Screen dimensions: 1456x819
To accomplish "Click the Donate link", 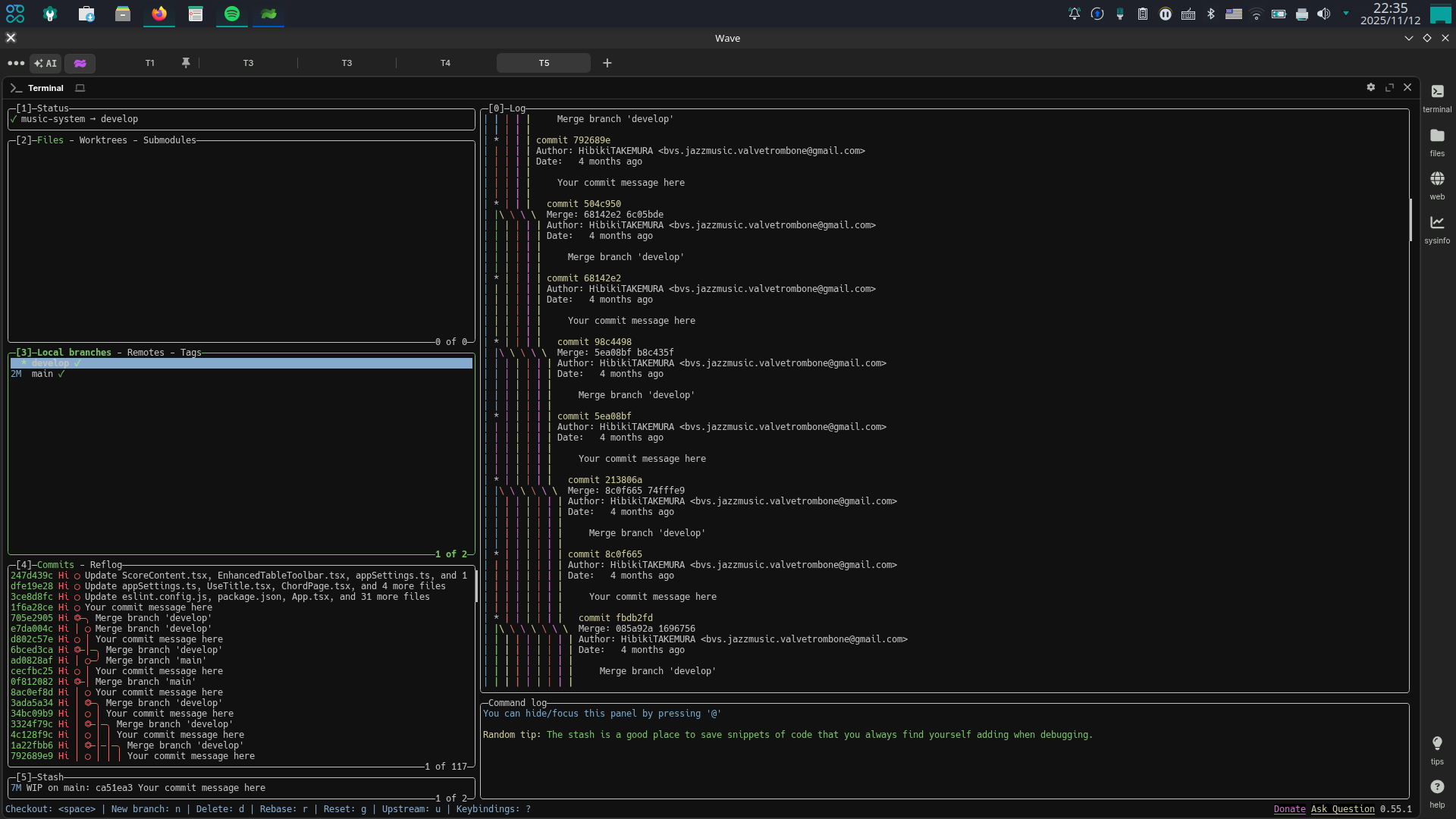I will 1289,809.
